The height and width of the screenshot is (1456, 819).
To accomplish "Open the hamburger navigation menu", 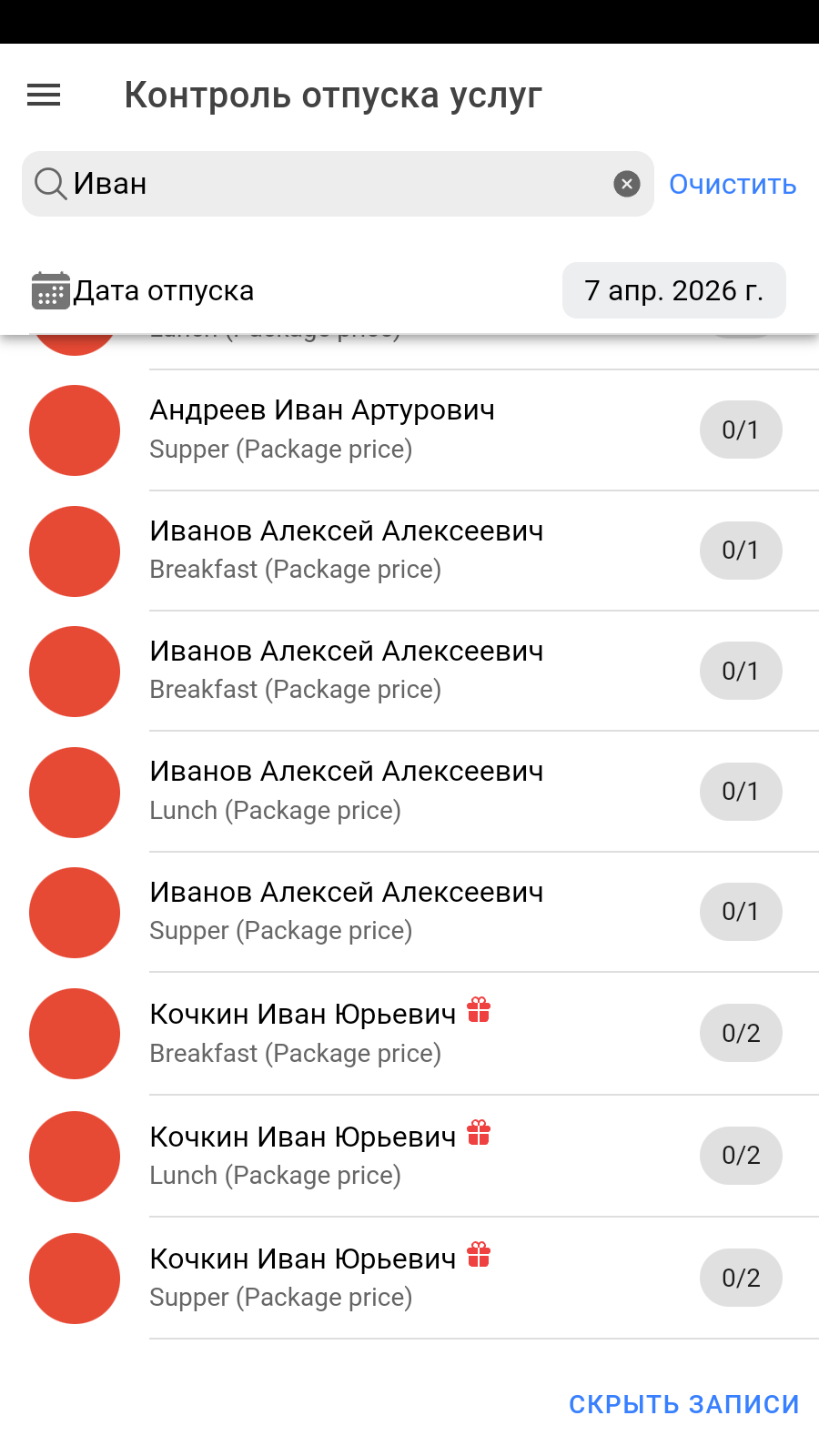I will click(x=44, y=95).
